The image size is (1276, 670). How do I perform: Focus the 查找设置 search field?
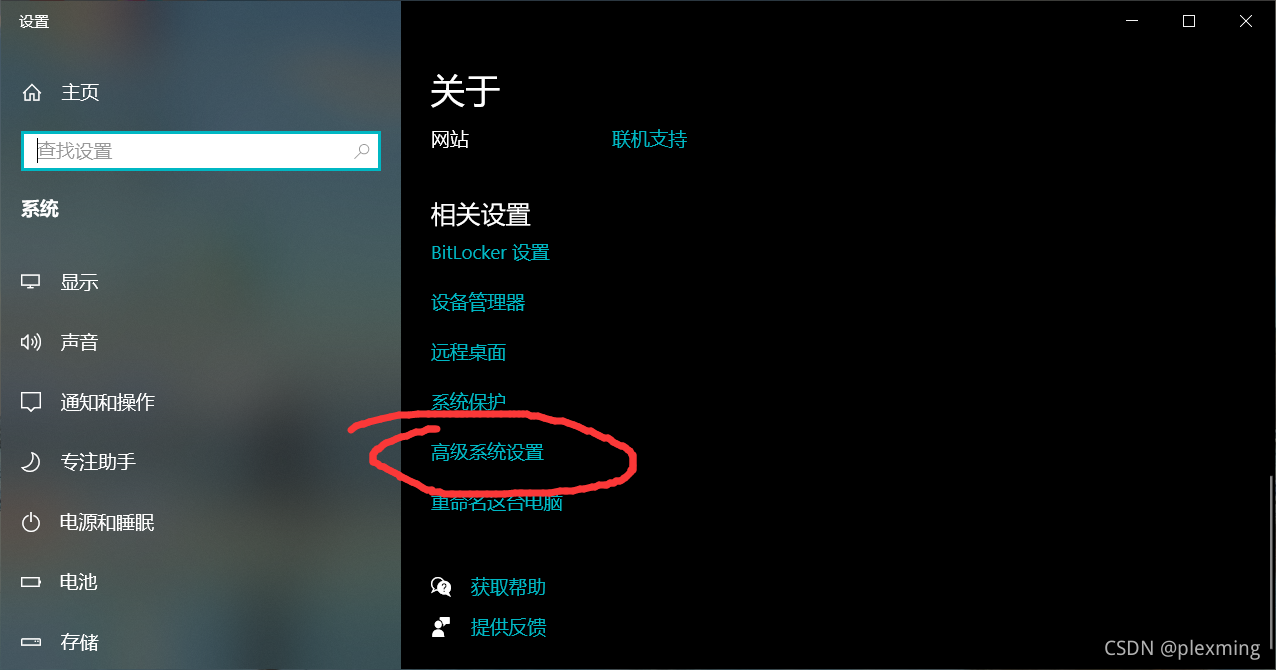(x=200, y=151)
